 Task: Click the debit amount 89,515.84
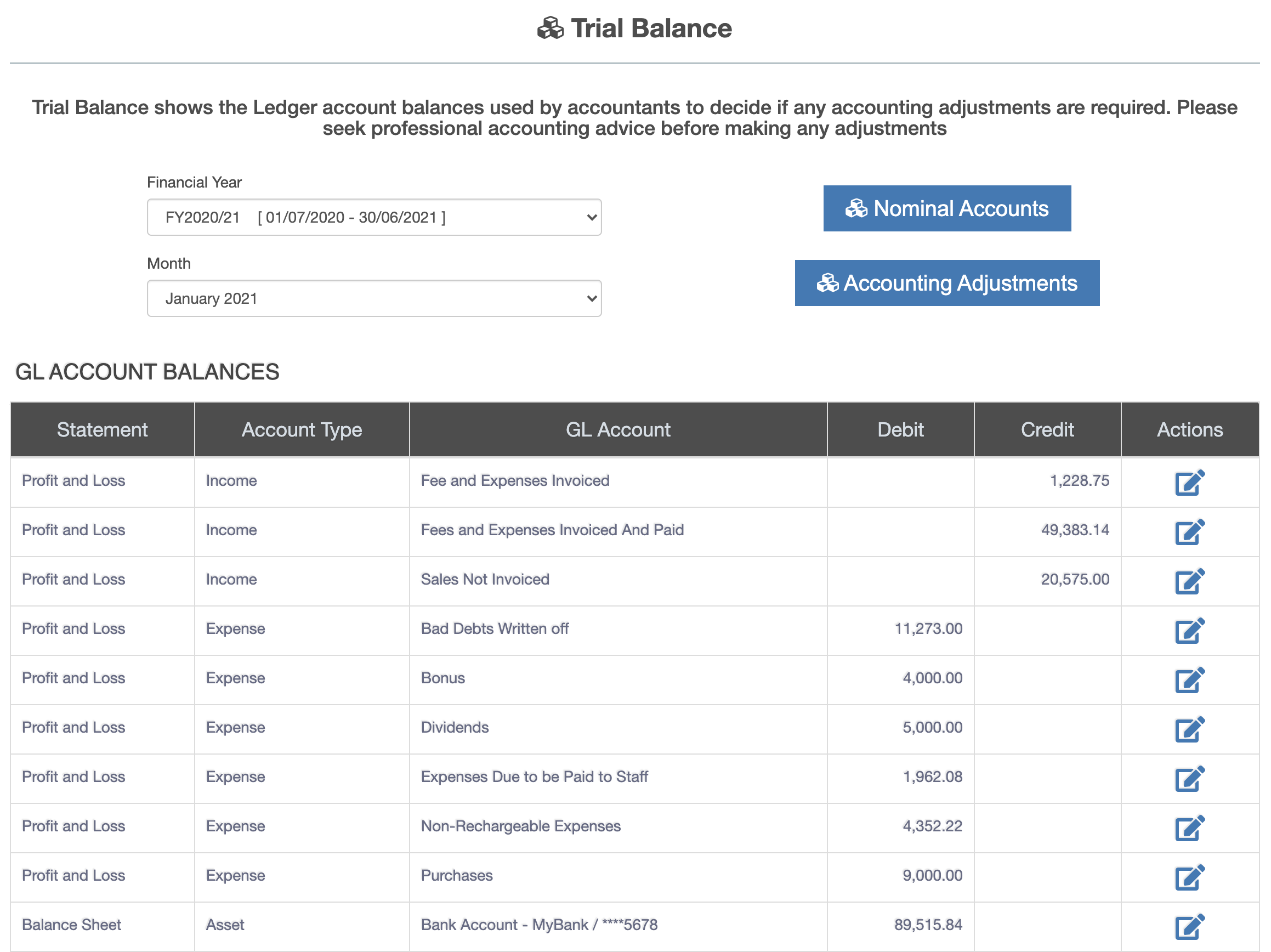928,926
